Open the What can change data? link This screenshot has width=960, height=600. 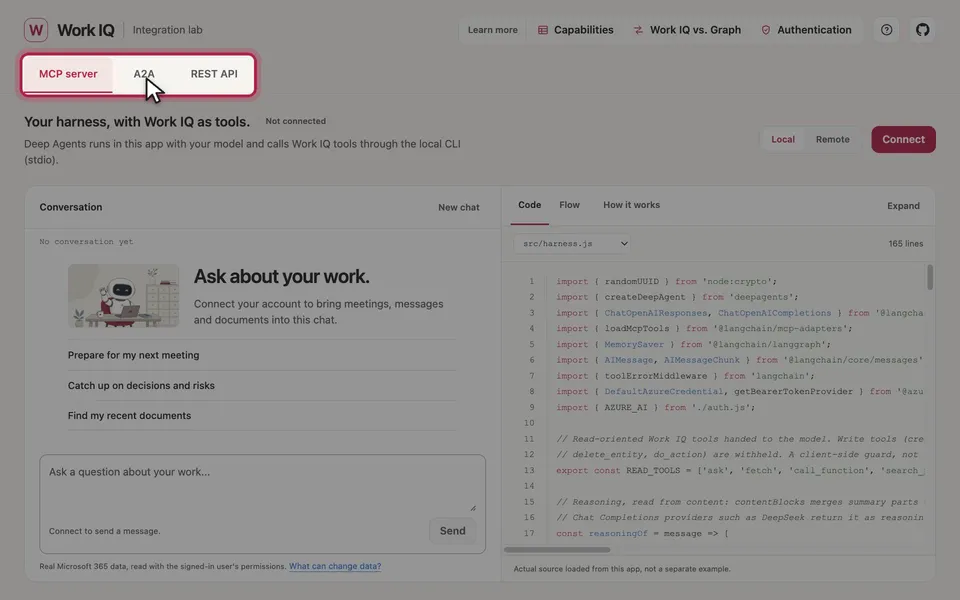[x=335, y=566]
